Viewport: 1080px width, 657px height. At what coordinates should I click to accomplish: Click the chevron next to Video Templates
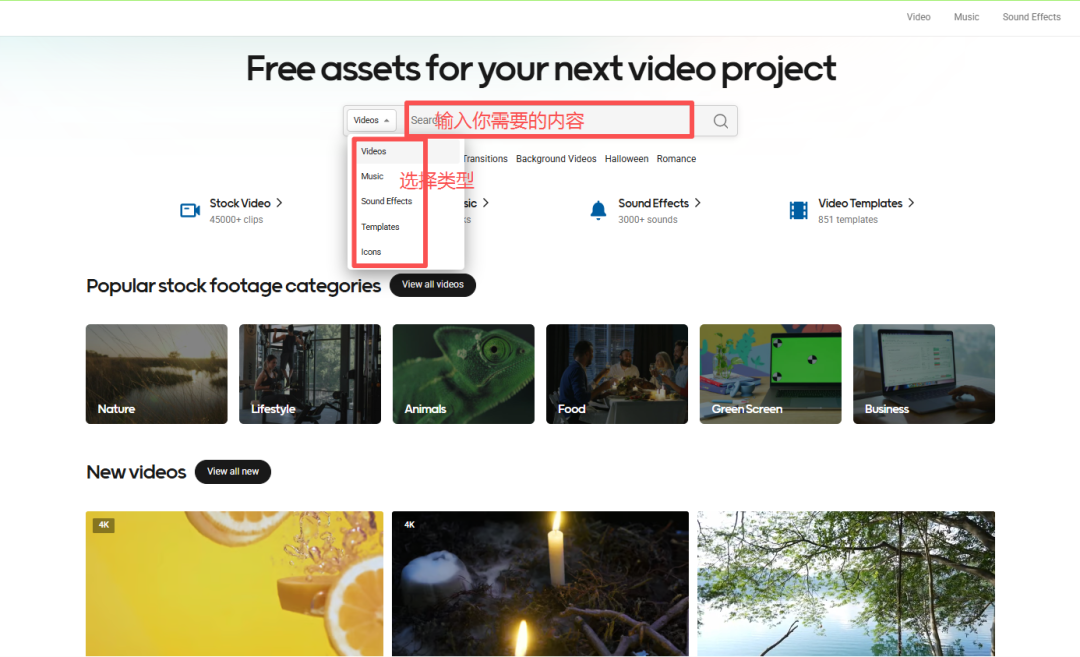[911, 203]
